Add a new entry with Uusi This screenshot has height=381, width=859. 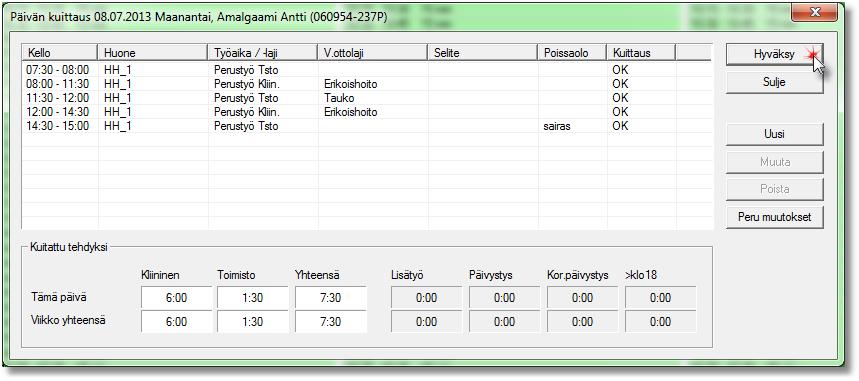click(x=774, y=134)
